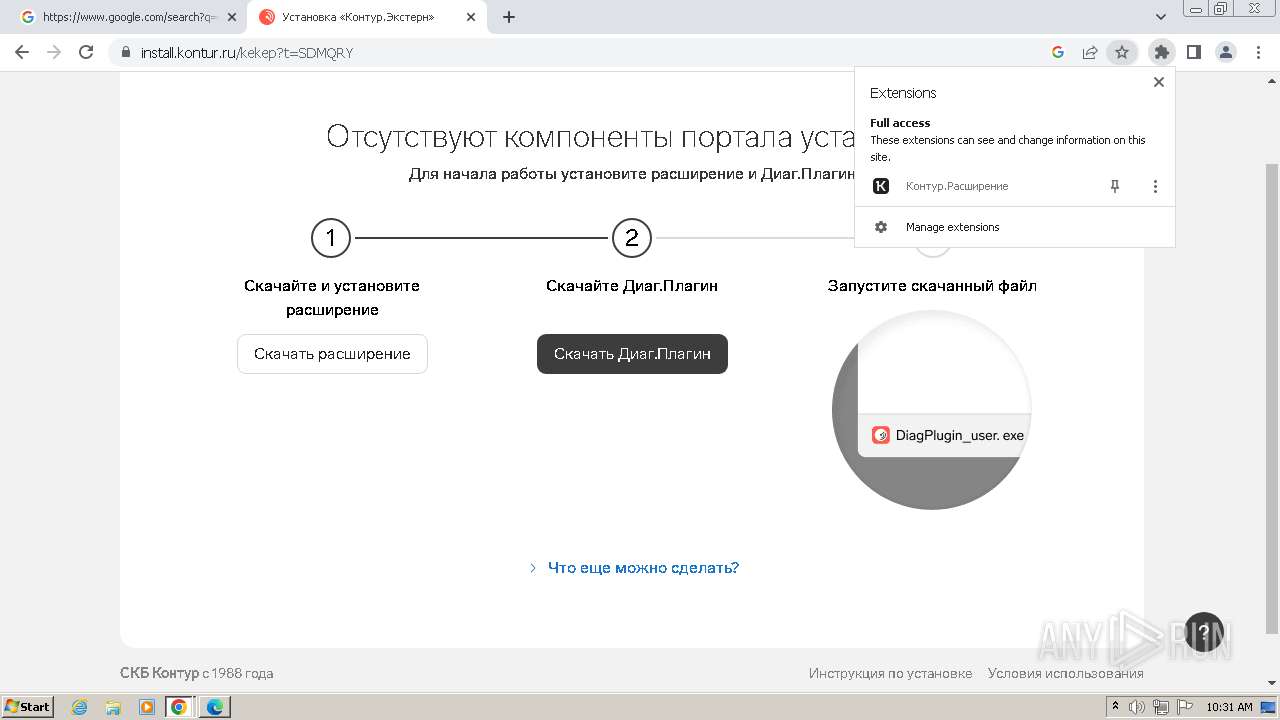Open the tab search dropdown
1280x720 pixels.
click(x=1161, y=17)
